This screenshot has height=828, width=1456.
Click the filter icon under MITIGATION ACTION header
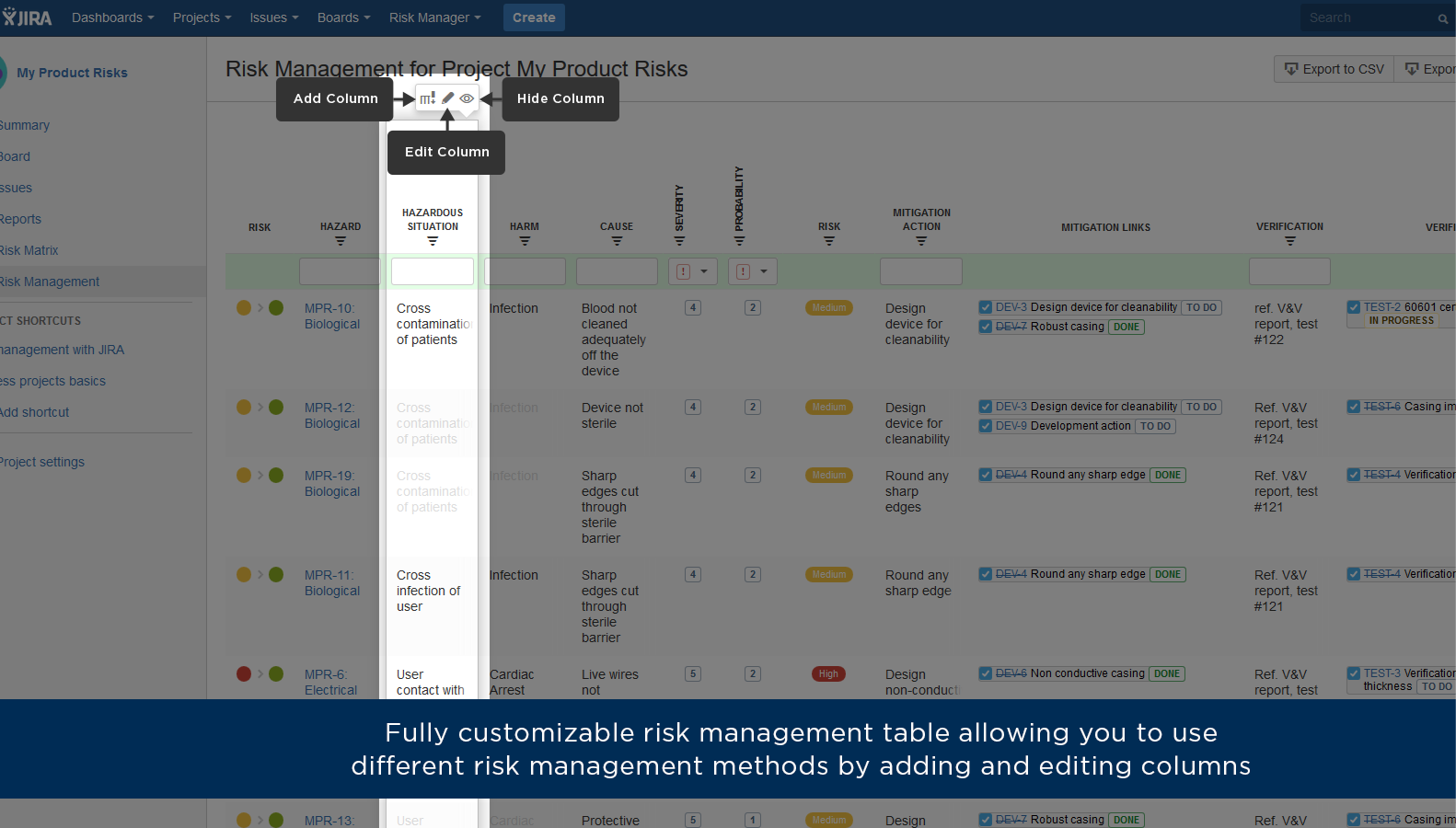(x=921, y=242)
